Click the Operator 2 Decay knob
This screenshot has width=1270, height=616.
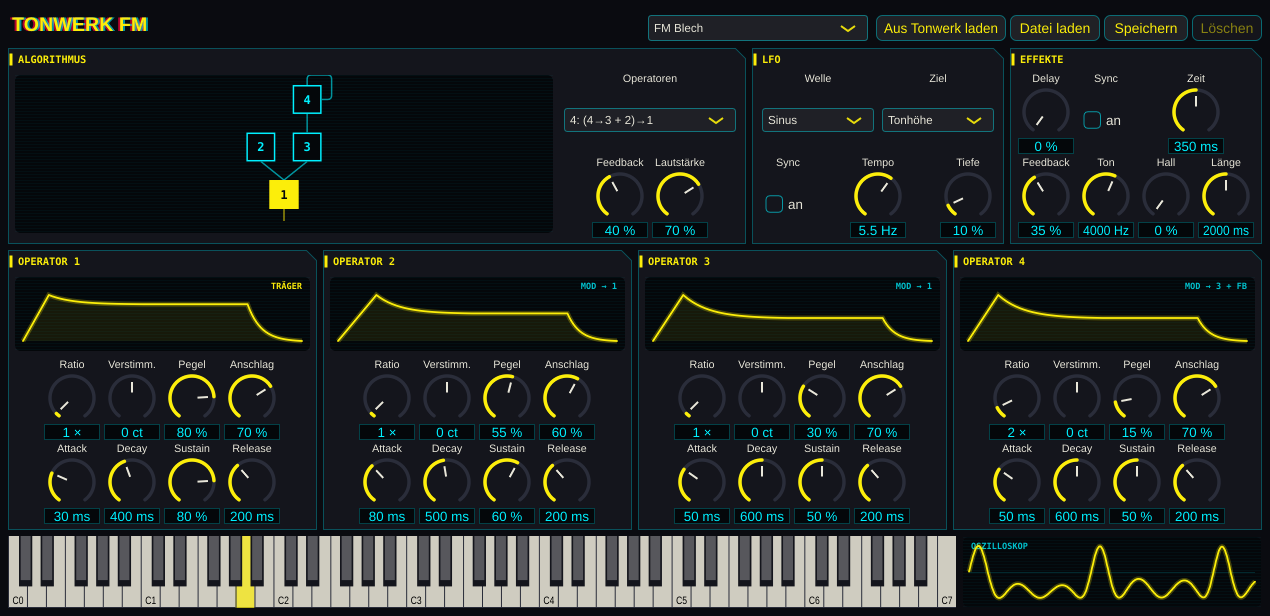tap(447, 482)
